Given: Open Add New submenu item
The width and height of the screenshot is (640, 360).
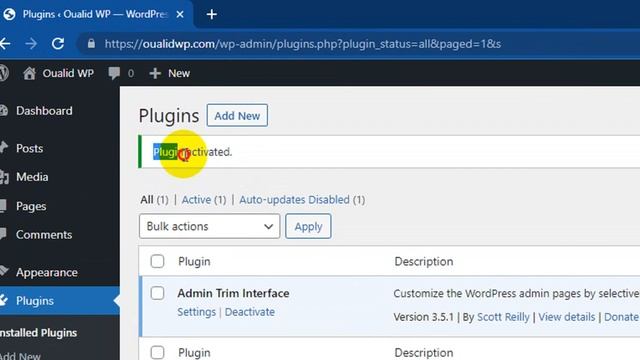Looking at the screenshot, I should pyautogui.click(x=20, y=356).
